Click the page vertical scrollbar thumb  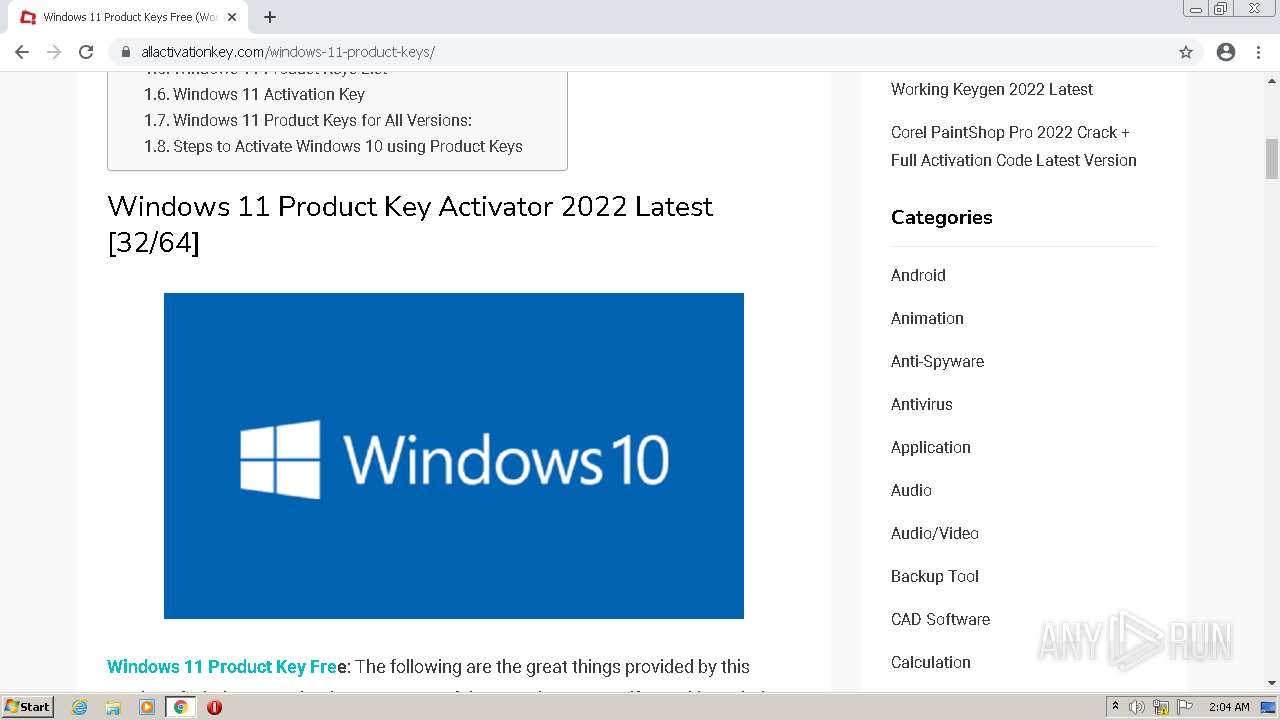[x=1272, y=159]
